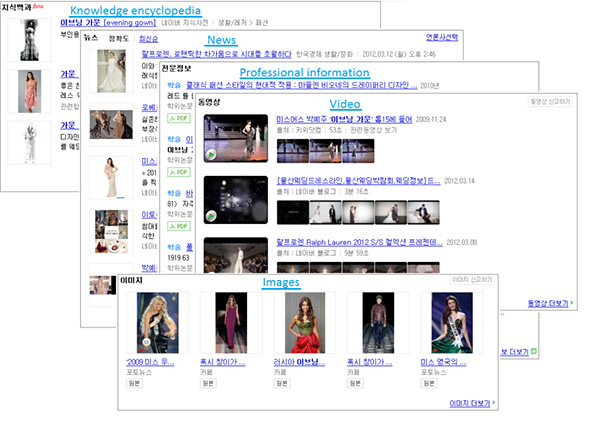
Task: Open the beige gown model news thumbnail
Action: (x=111, y=177)
